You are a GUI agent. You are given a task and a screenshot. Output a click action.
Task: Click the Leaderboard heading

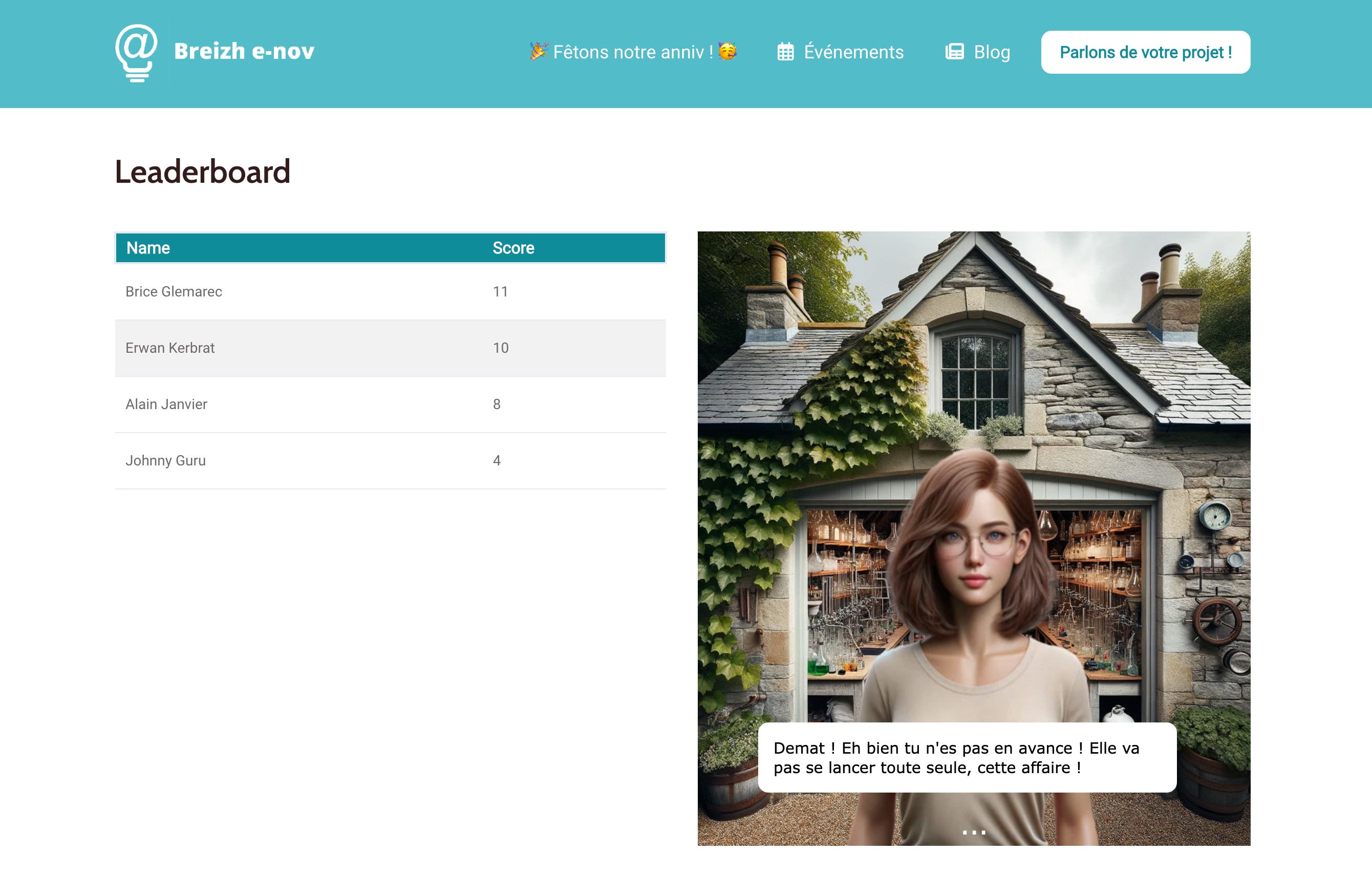pos(202,172)
